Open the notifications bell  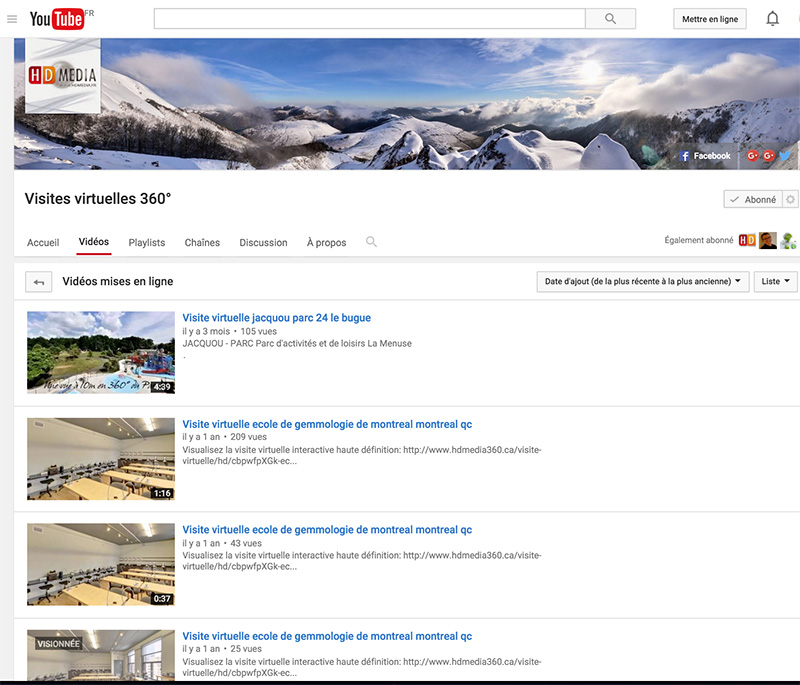tap(772, 19)
